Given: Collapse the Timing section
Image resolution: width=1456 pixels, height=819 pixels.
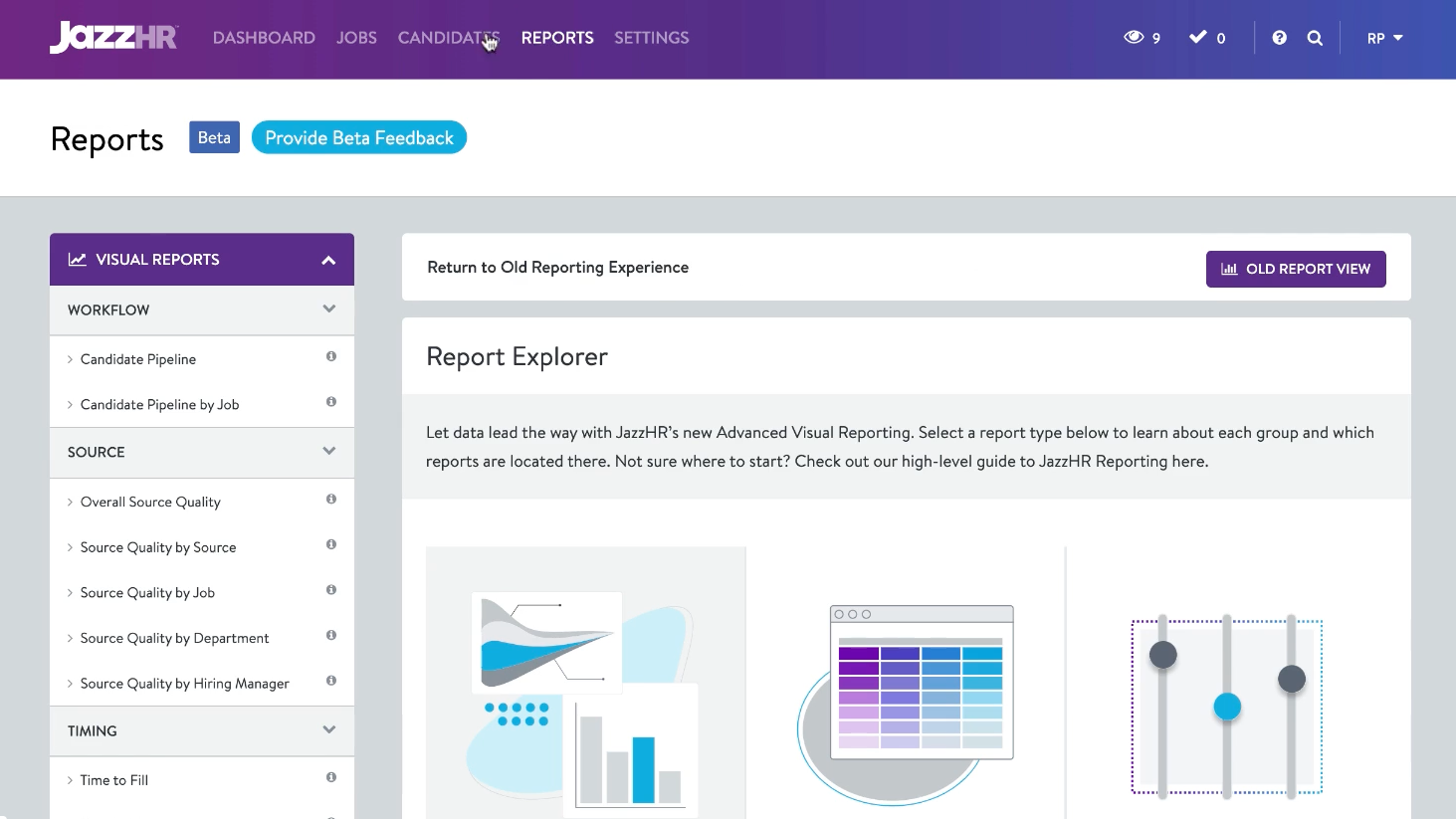Looking at the screenshot, I should pyautogui.click(x=328, y=730).
